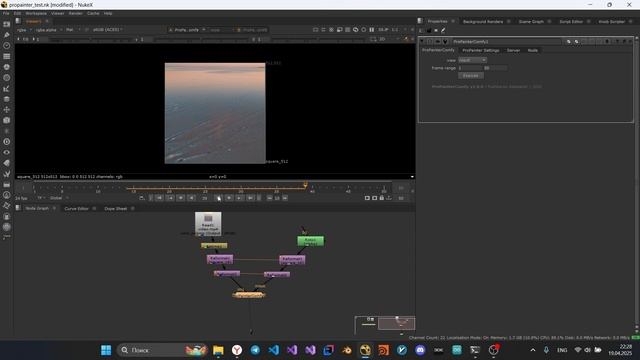Click the Draw nodes toolbar icon

(7, 35)
